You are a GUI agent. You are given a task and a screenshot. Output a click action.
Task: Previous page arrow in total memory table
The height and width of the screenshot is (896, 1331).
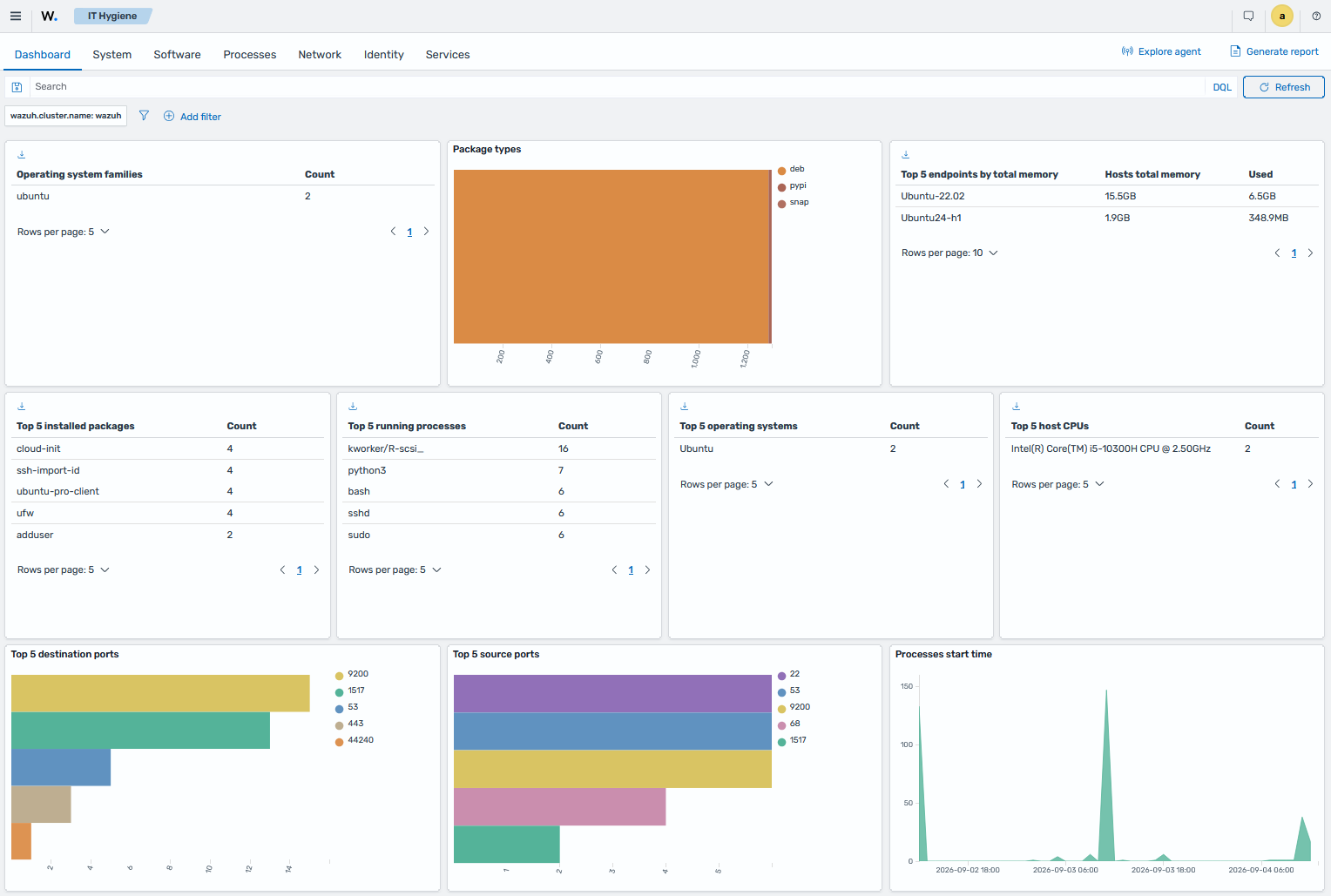(1277, 253)
